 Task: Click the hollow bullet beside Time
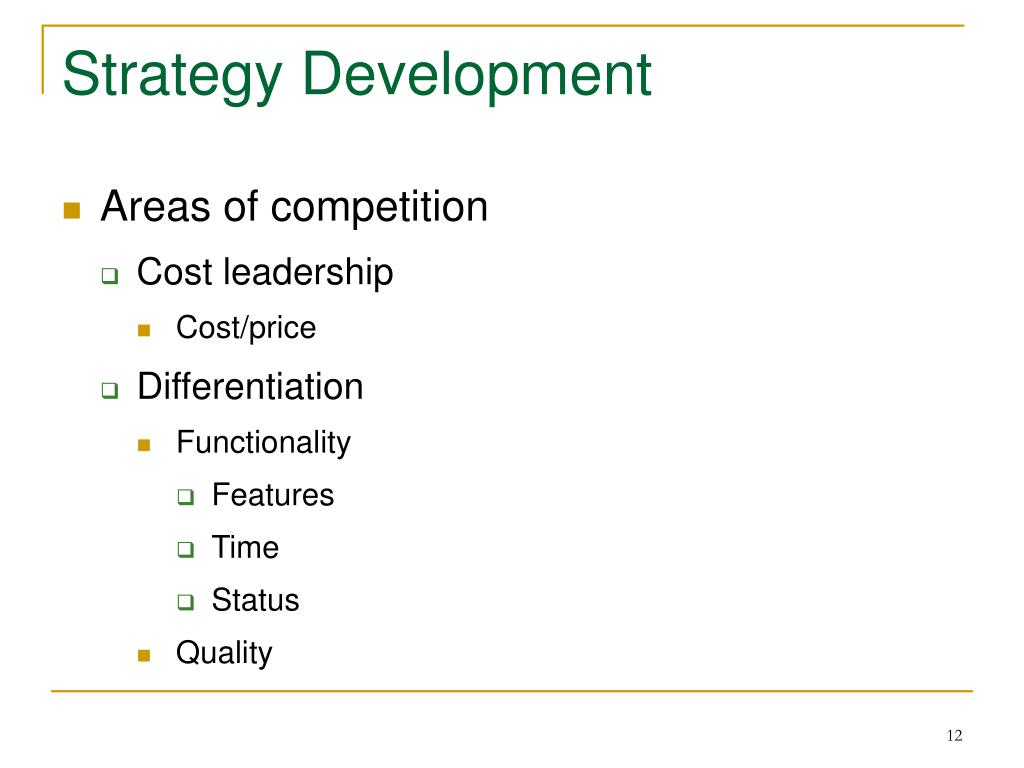(186, 549)
